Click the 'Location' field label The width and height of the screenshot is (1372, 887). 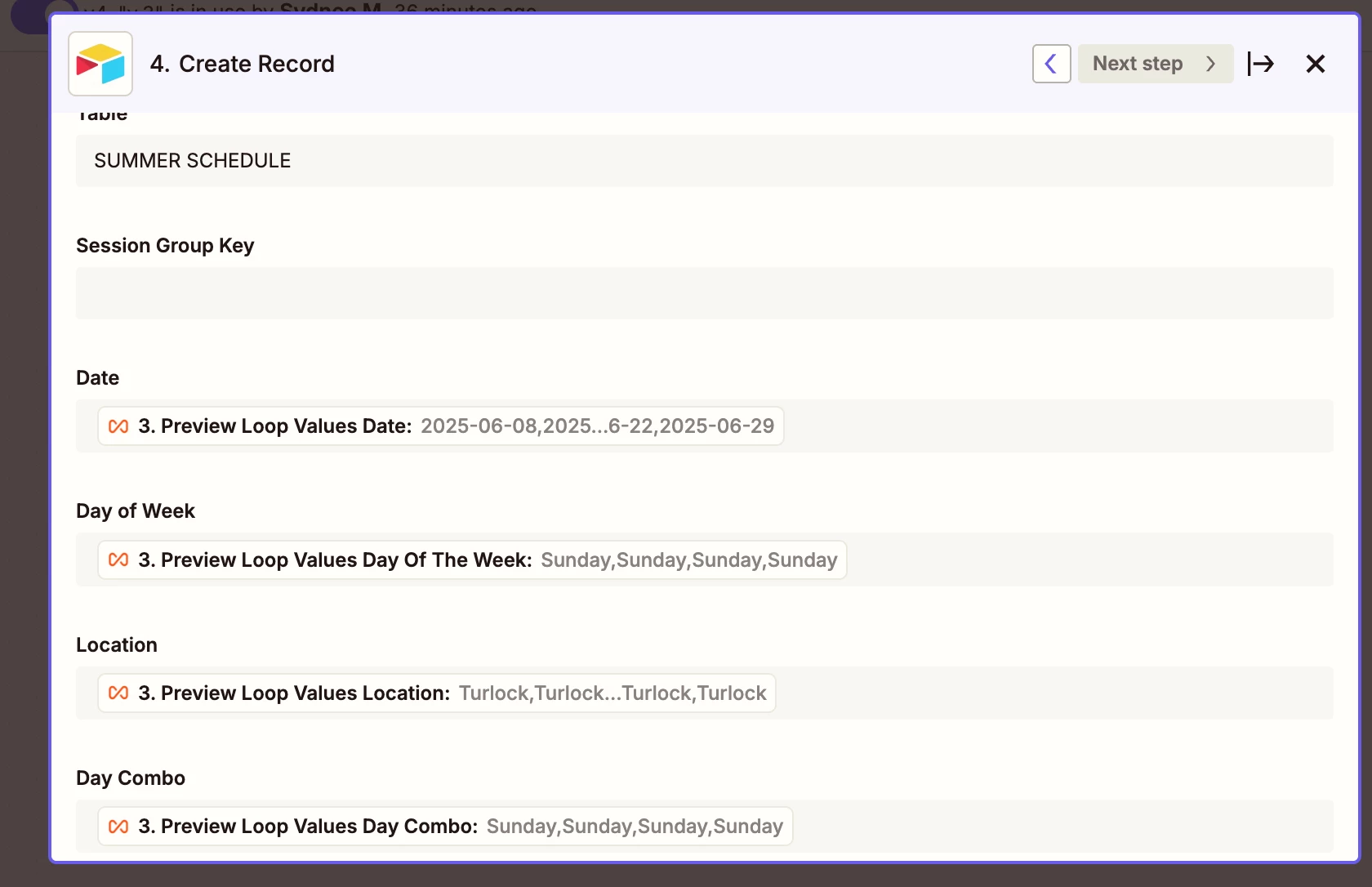pyautogui.click(x=117, y=645)
